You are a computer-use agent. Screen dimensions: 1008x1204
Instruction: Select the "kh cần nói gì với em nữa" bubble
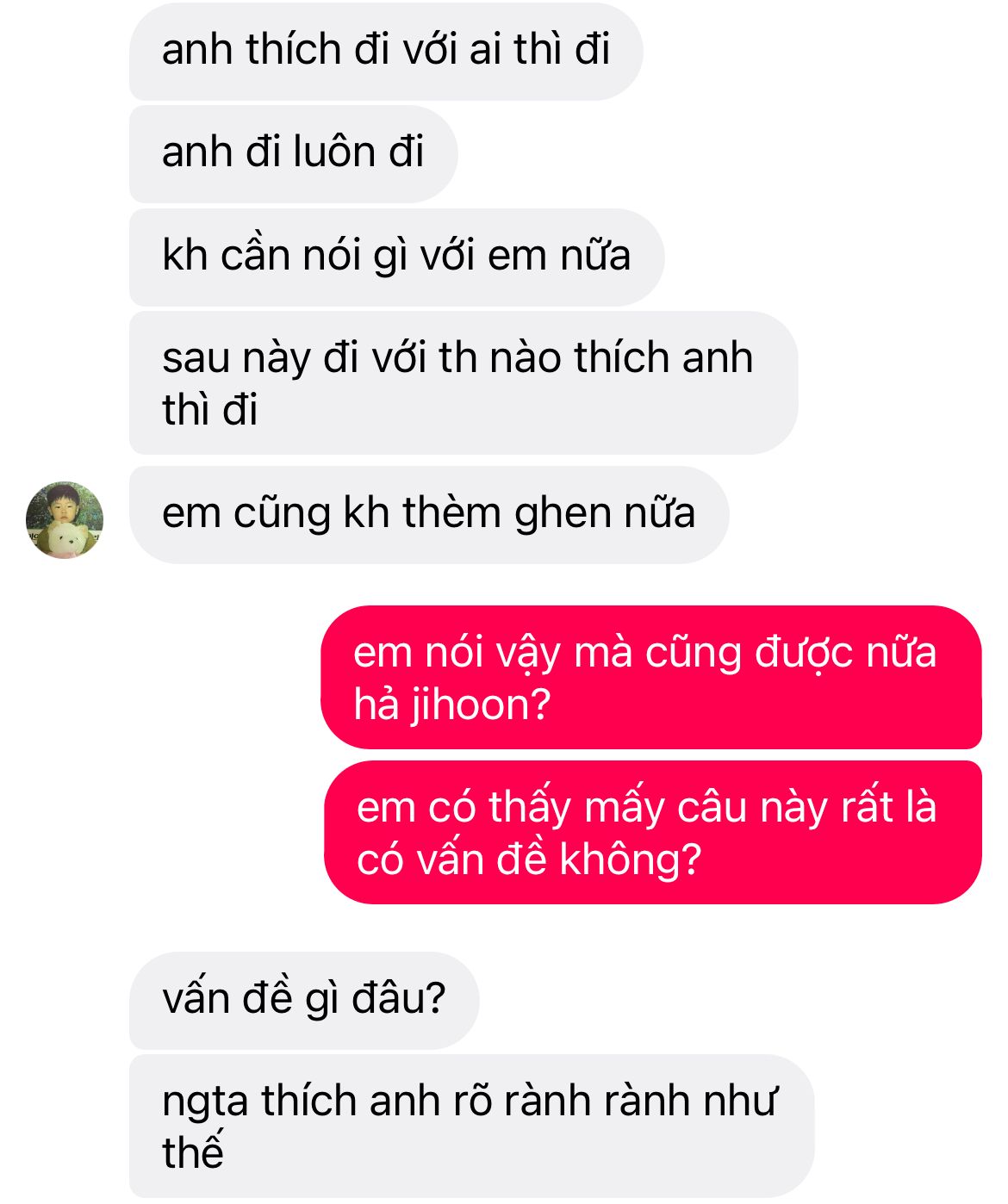[396, 257]
